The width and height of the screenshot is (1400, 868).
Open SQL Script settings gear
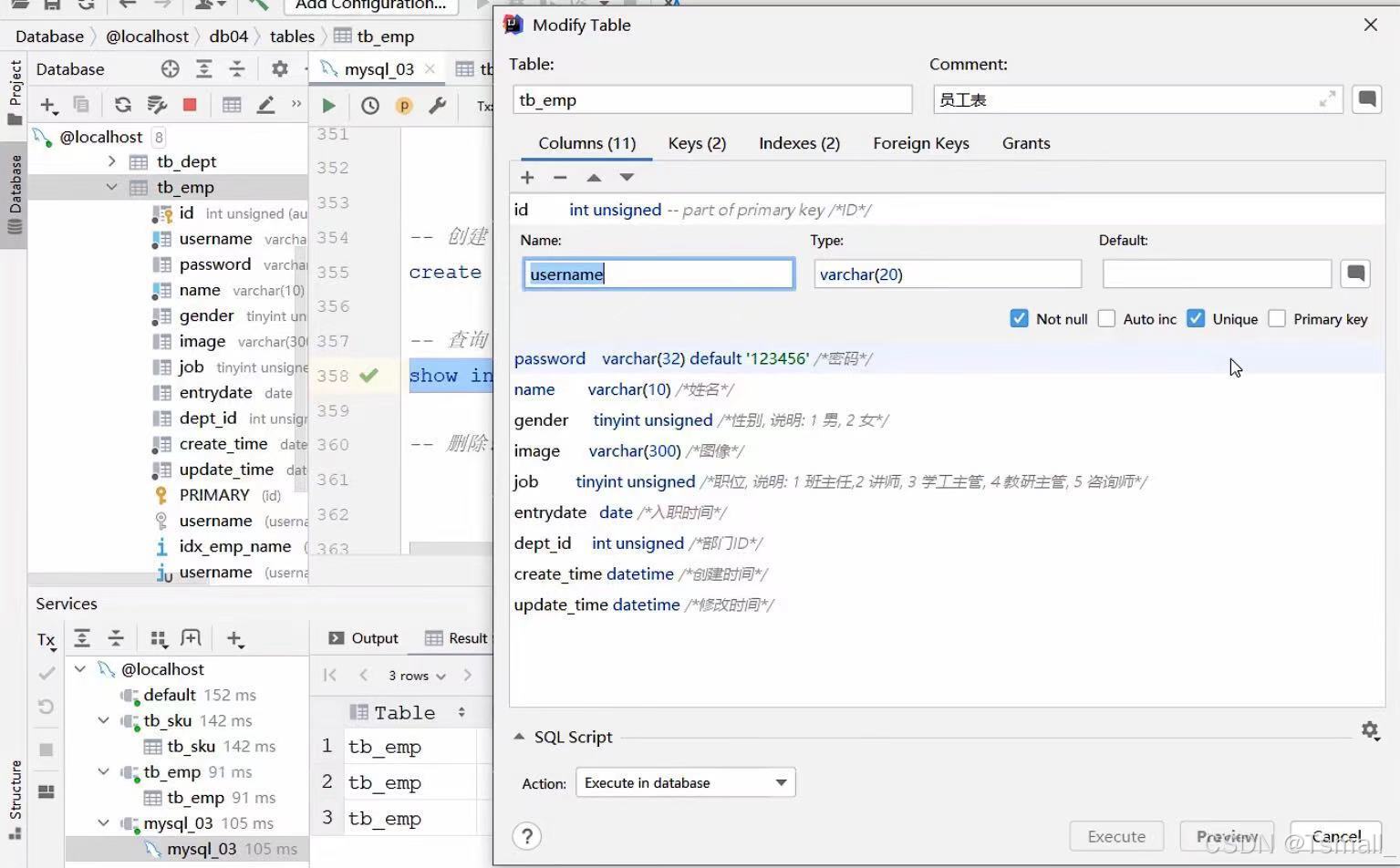click(1370, 730)
